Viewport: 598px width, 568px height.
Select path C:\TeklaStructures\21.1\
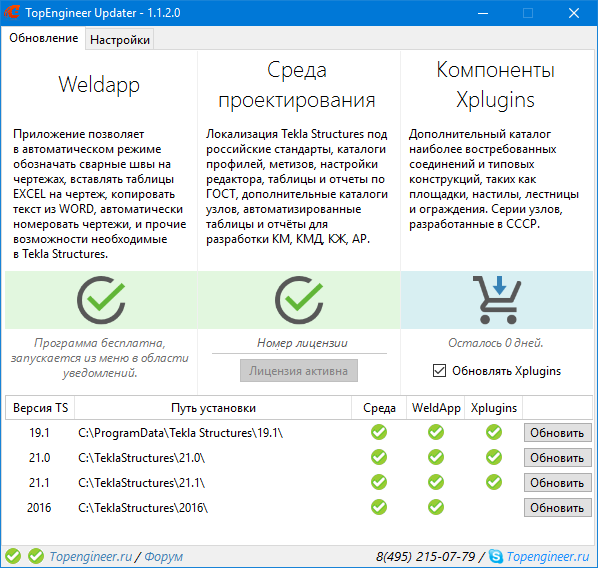click(141, 483)
